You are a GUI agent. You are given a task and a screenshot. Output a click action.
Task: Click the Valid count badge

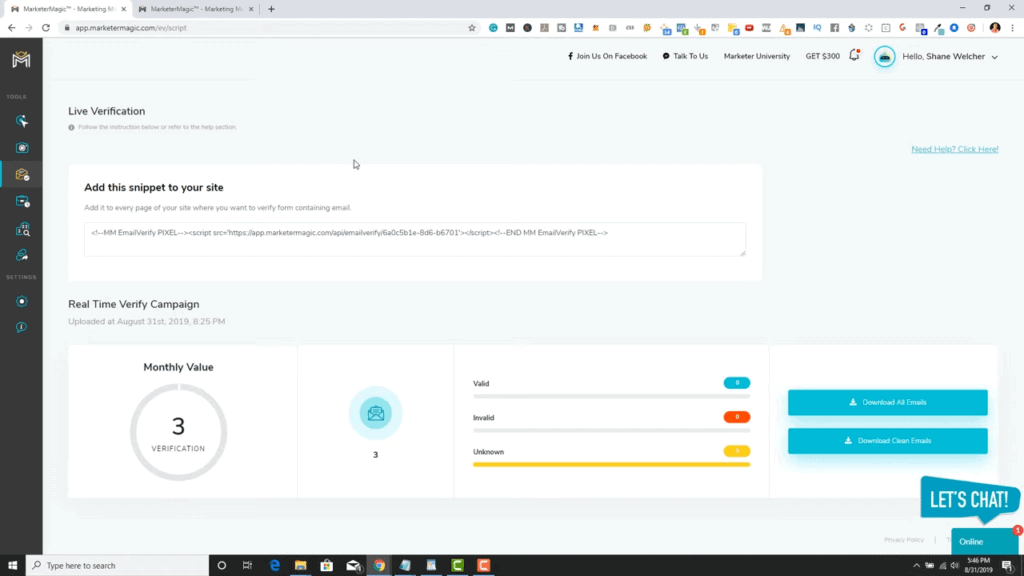pyautogui.click(x=737, y=383)
